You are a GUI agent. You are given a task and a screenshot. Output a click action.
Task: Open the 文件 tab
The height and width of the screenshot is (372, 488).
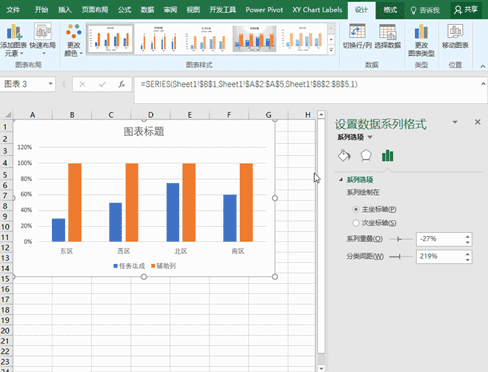pos(13,10)
